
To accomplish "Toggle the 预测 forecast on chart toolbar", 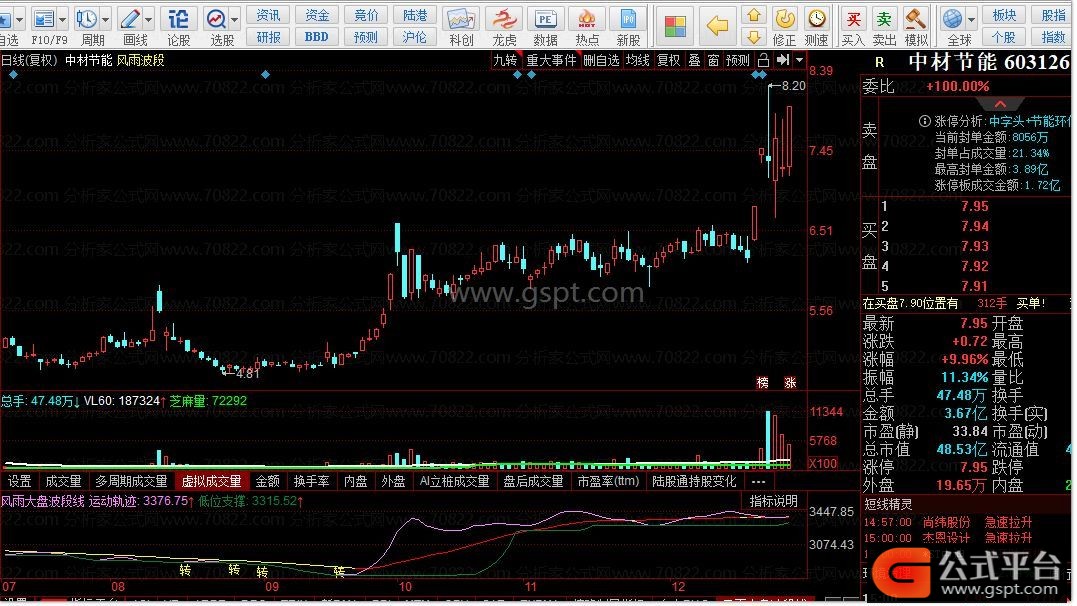I will pyautogui.click(x=738, y=60).
